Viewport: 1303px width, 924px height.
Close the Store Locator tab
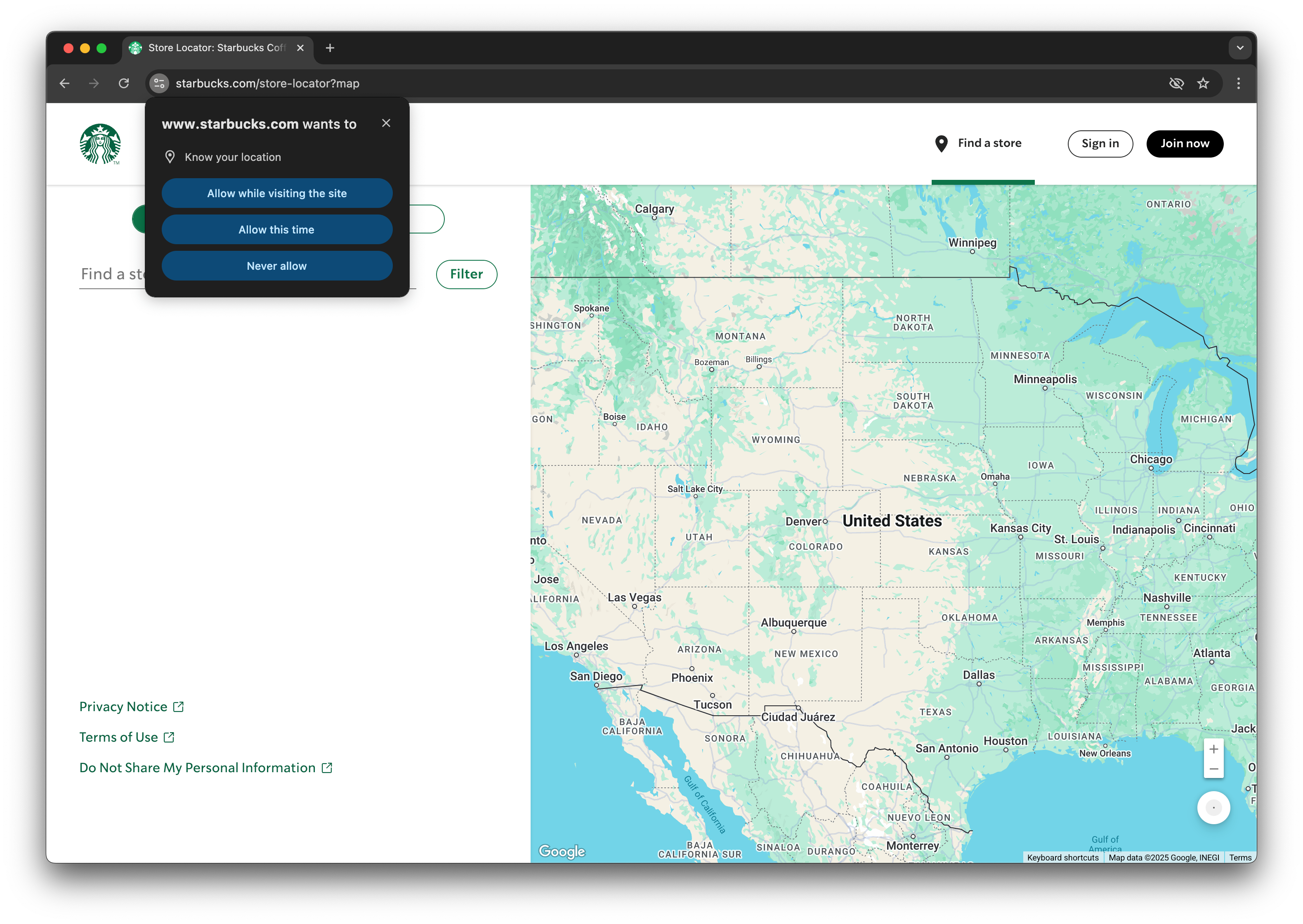pyautogui.click(x=300, y=48)
